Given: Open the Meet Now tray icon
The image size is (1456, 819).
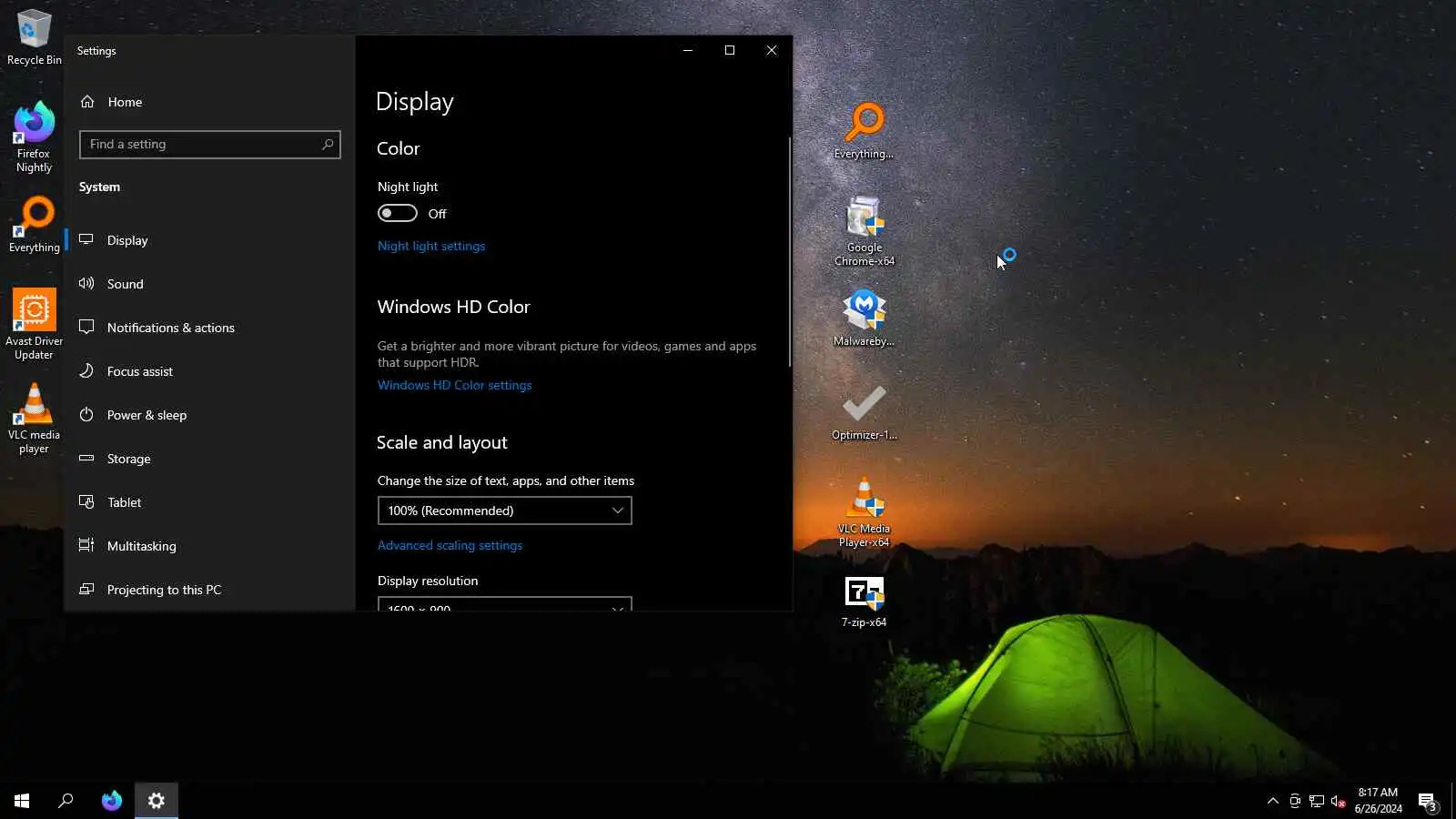Looking at the screenshot, I should 1295,801.
